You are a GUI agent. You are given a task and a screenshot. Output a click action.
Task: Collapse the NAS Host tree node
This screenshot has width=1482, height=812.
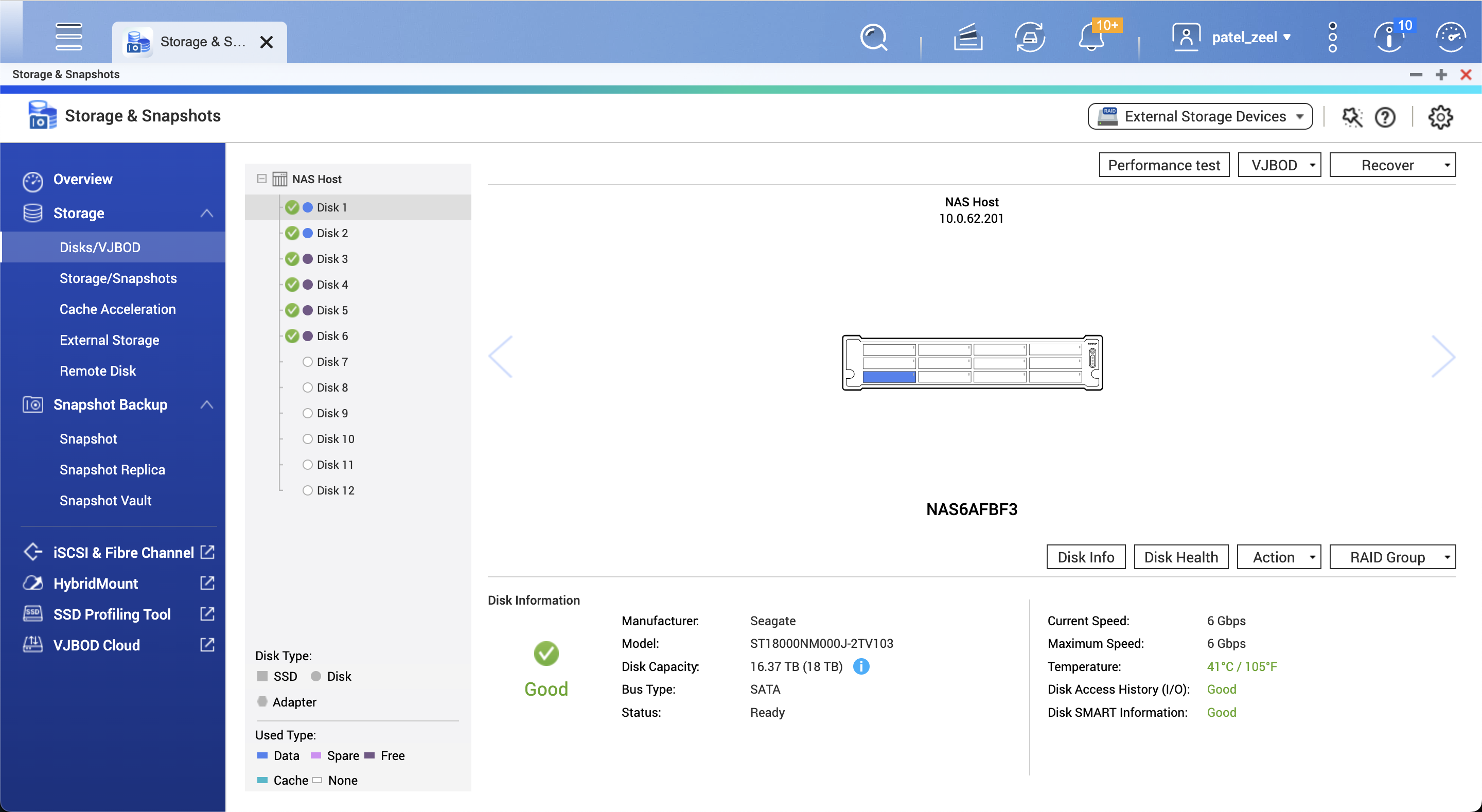coord(262,179)
